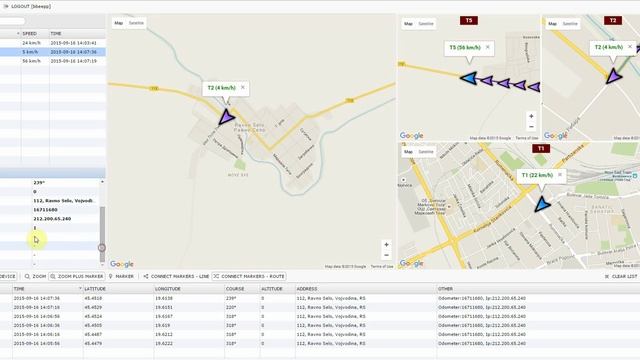The image size is (640, 360).
Task: Zoom out on the T5 mini map
Action: point(531,127)
